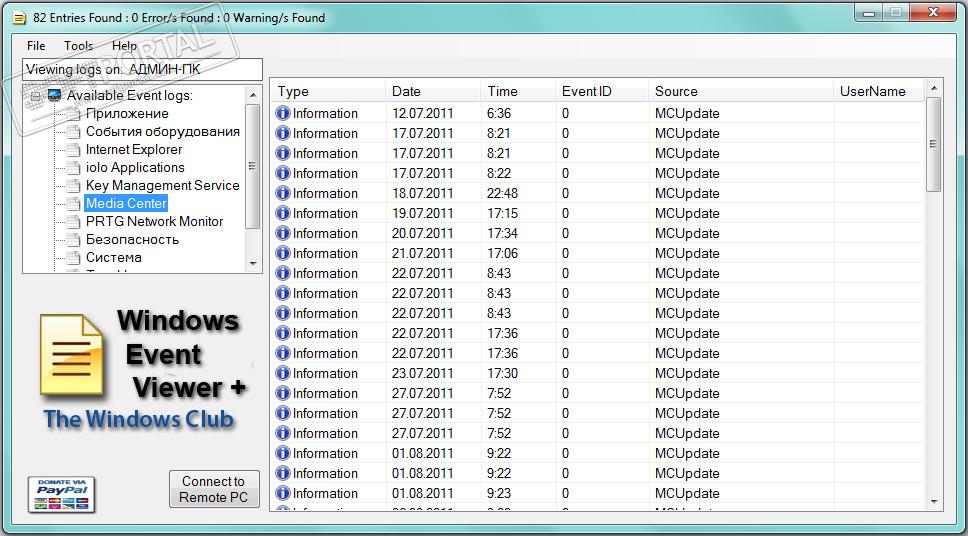The width and height of the screenshot is (968, 536).
Task: Select the time 9:23 cell
Action: pos(499,493)
